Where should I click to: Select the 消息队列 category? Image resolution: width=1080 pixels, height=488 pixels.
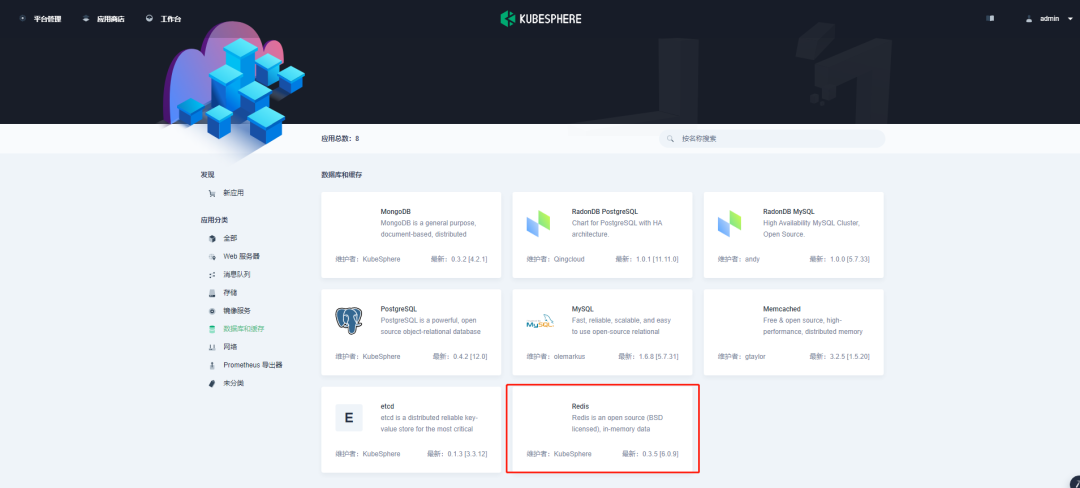click(237, 274)
